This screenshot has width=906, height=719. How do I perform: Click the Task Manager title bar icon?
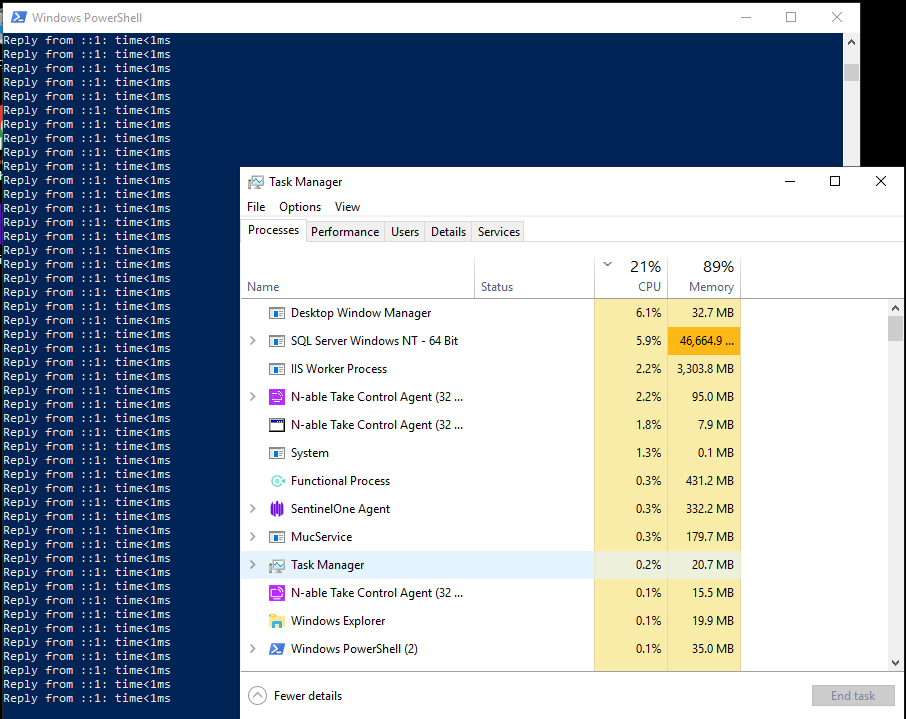[255, 182]
